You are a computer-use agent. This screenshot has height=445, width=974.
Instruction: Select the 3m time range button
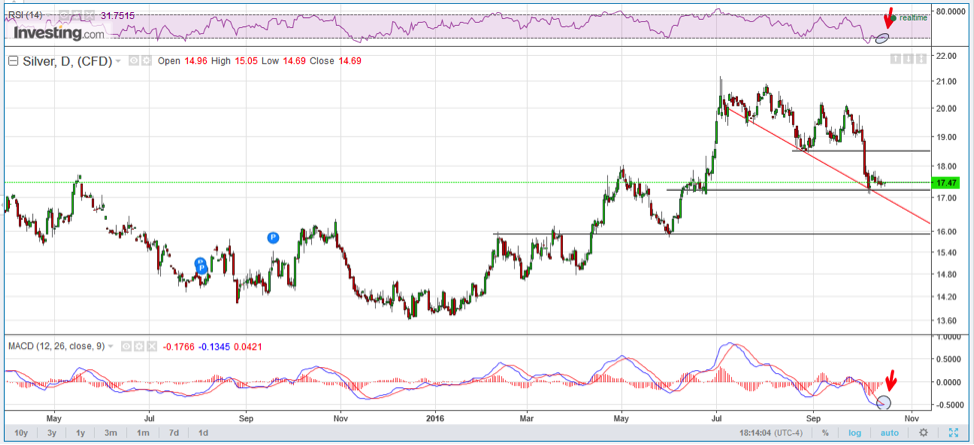coord(112,433)
